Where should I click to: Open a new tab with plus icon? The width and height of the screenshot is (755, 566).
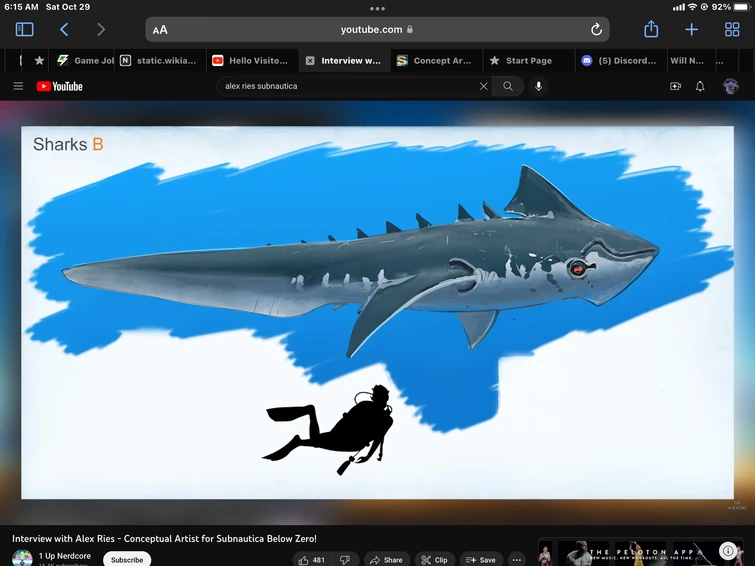coord(691,30)
